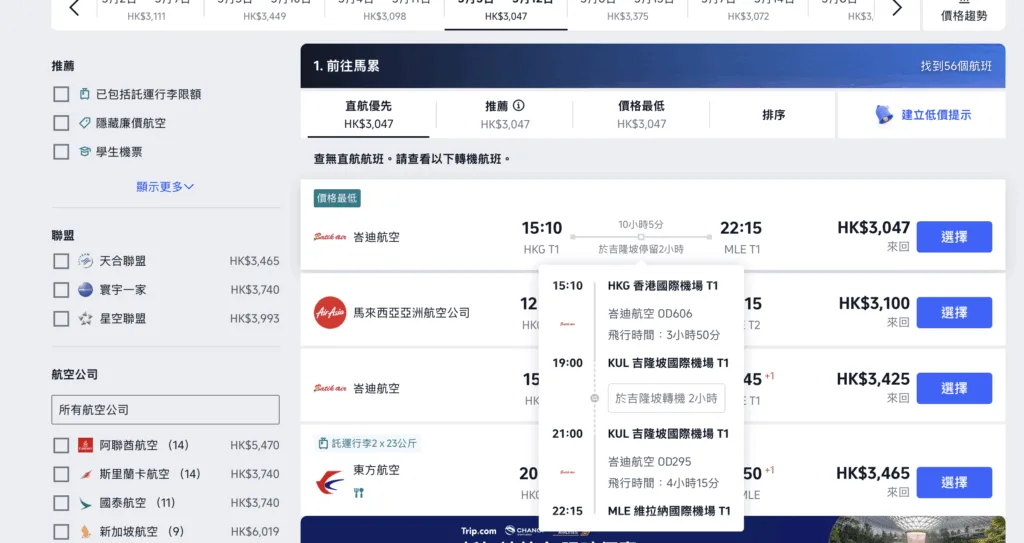Click the China Eastern airline logo
This screenshot has height=543, width=1024.
(x=330, y=480)
